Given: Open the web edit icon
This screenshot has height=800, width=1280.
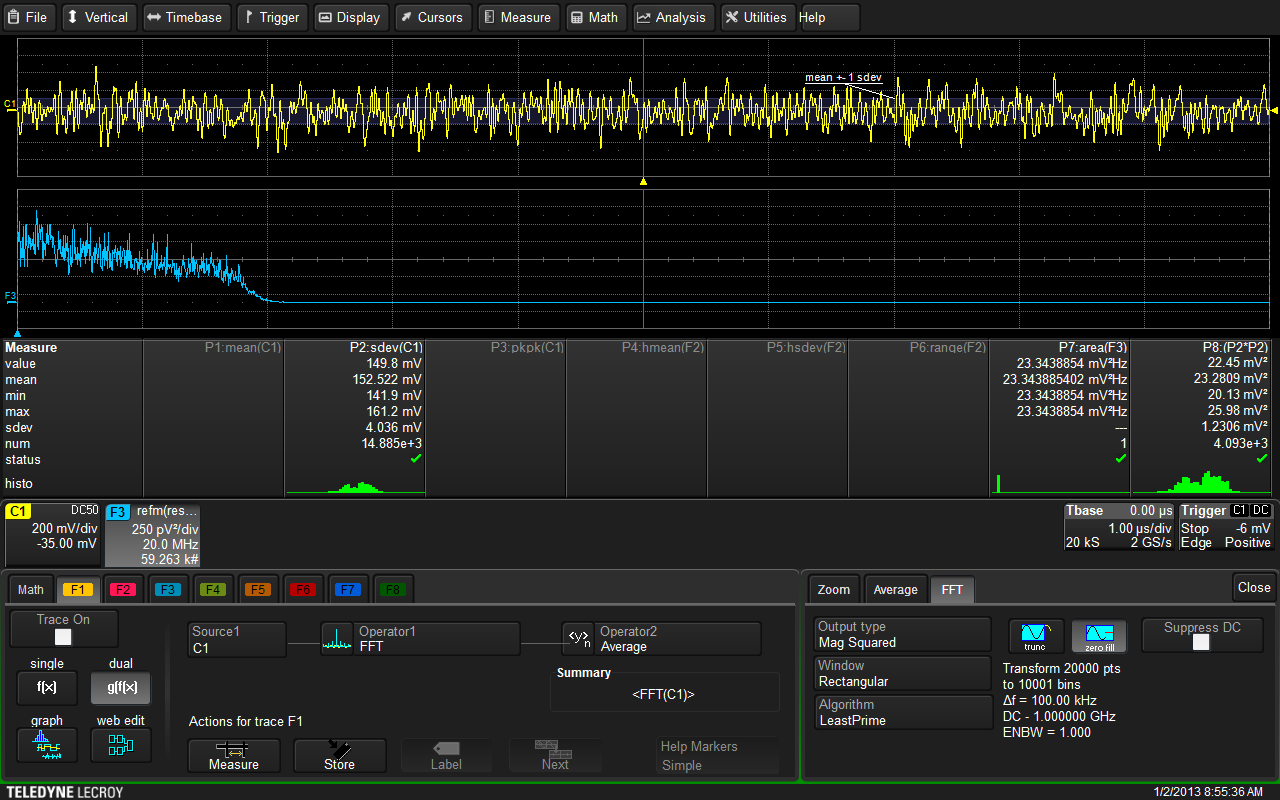Looking at the screenshot, I should (121, 745).
